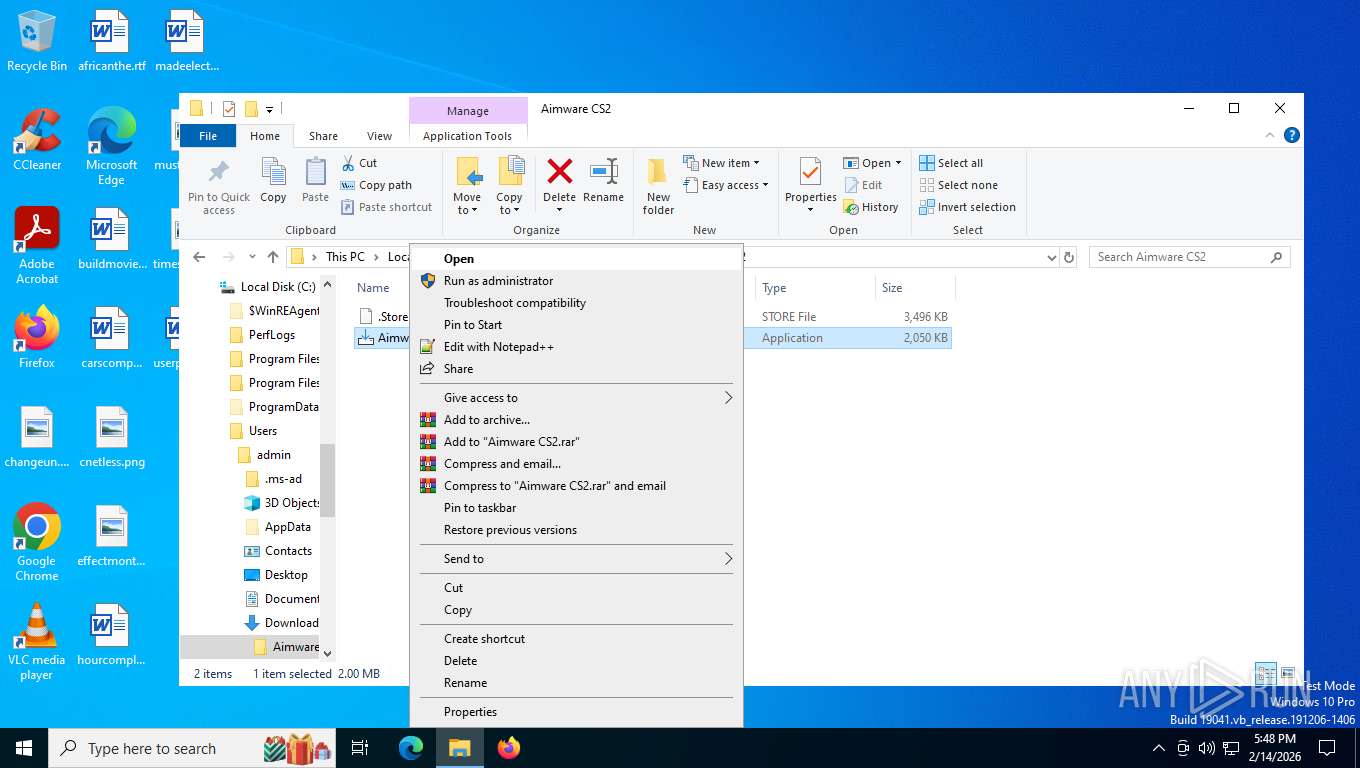This screenshot has width=1360, height=768.
Task: Open VLC media player desktop shortcut
Action: click(x=37, y=641)
